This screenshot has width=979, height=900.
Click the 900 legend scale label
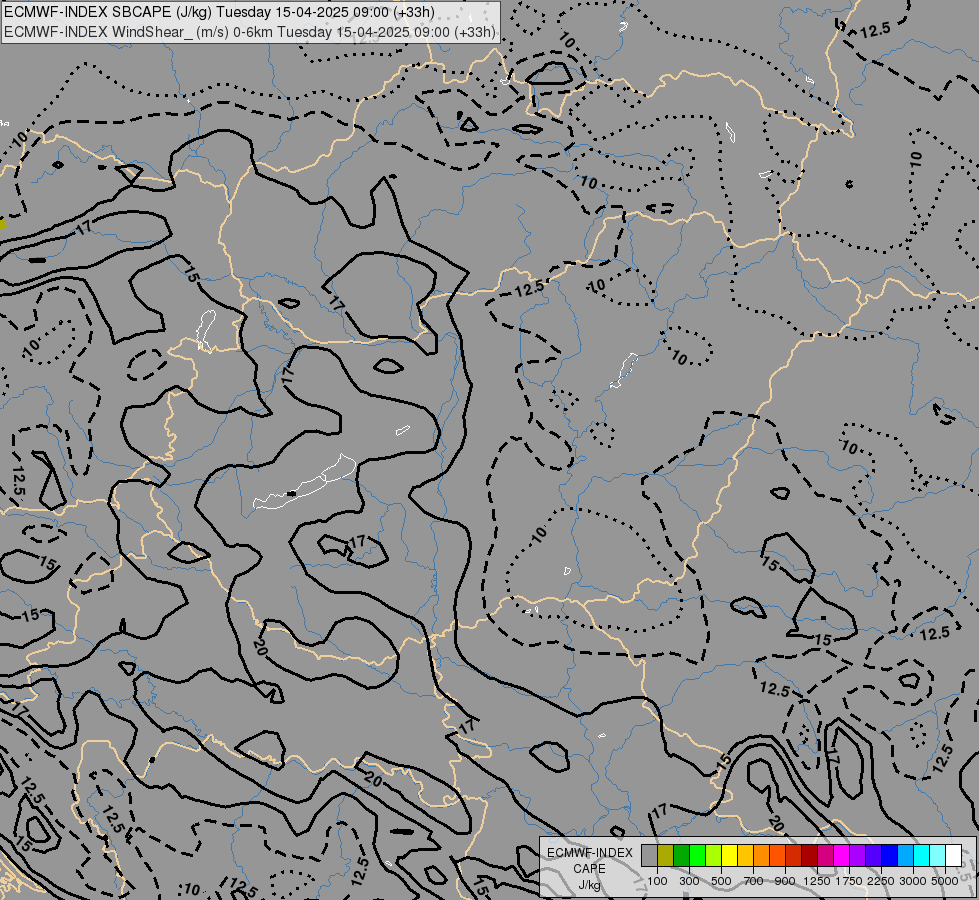[x=785, y=881]
